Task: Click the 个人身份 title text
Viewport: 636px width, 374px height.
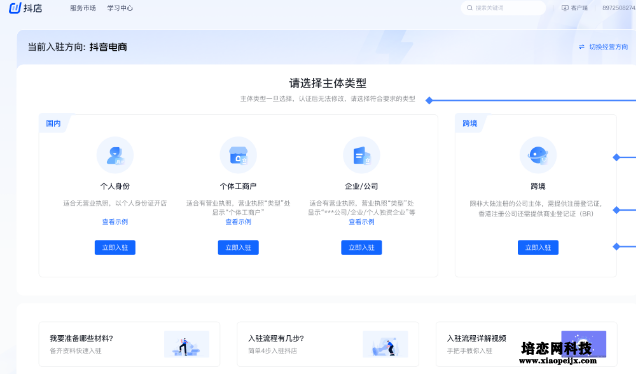Action: coord(115,186)
